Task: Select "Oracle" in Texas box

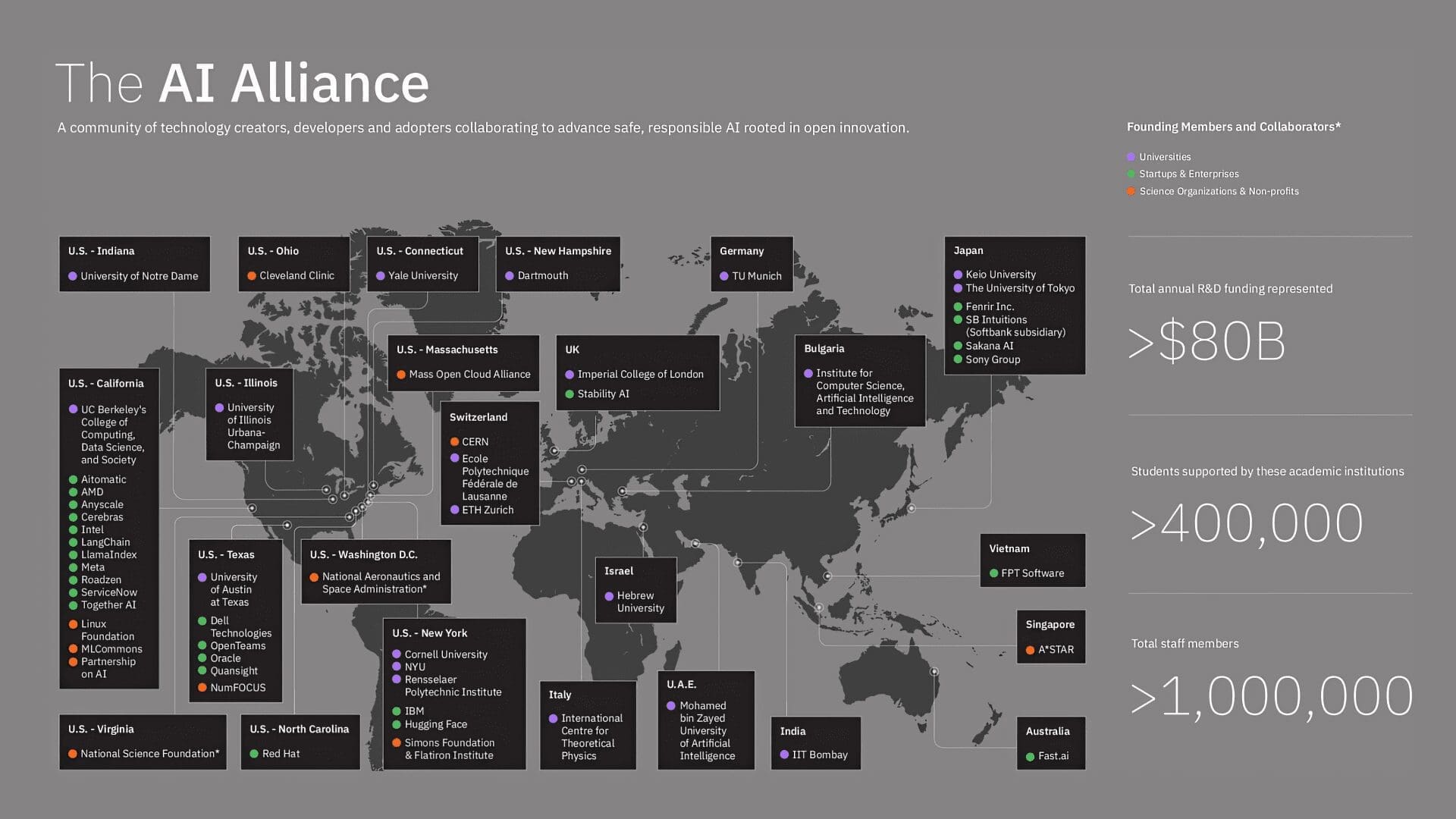Action: click(225, 658)
